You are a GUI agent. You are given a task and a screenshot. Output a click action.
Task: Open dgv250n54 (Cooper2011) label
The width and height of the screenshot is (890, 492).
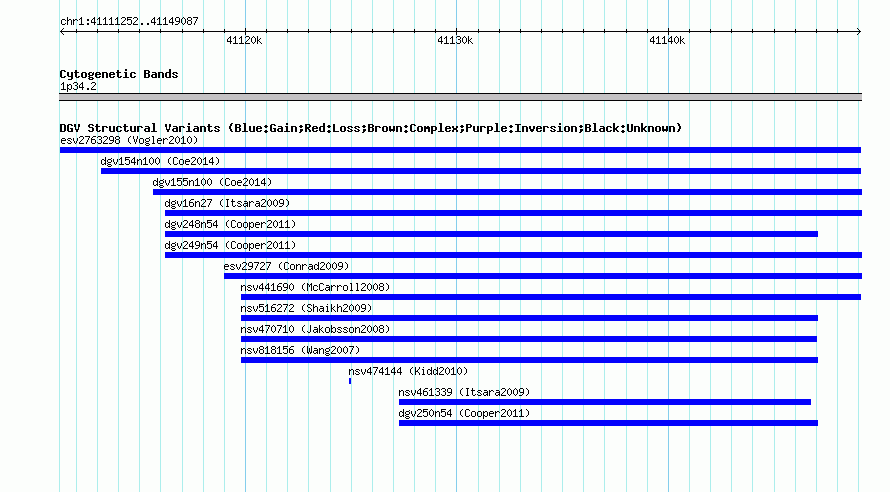464,413
